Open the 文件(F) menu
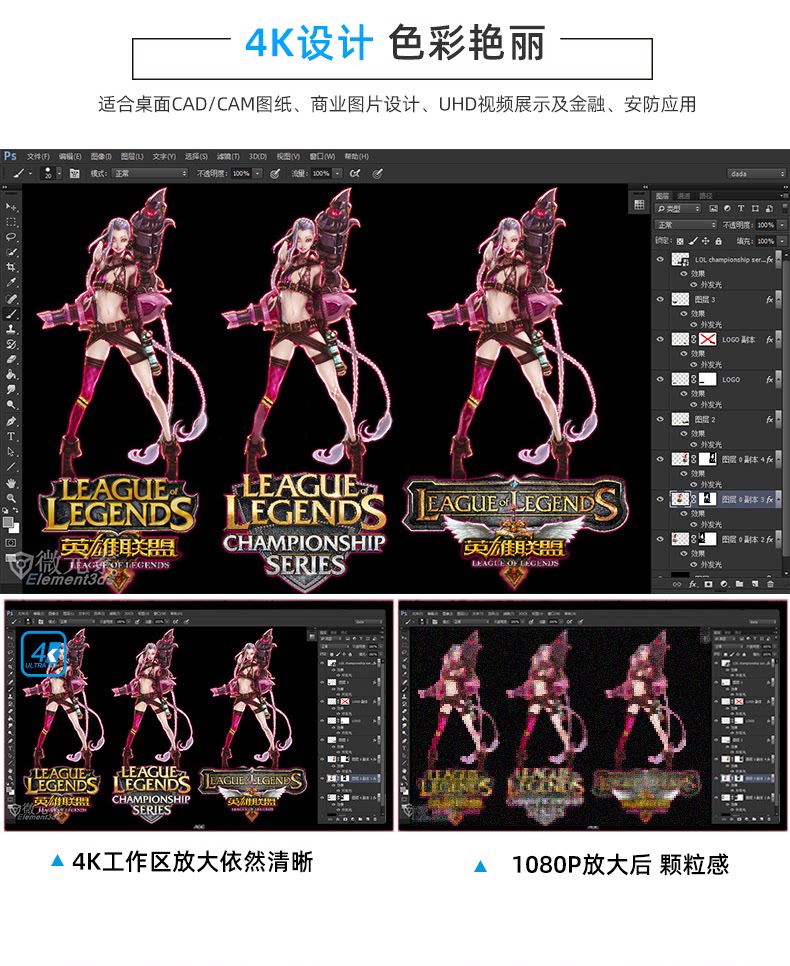 pos(38,156)
